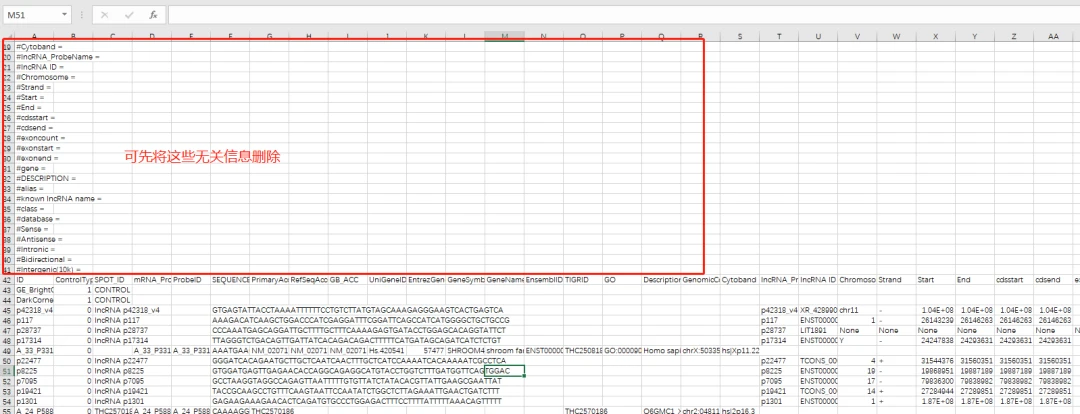The width and height of the screenshot is (1080, 414).
Task: Select the 'SPOT_ID' header cell
Action: 112,281
